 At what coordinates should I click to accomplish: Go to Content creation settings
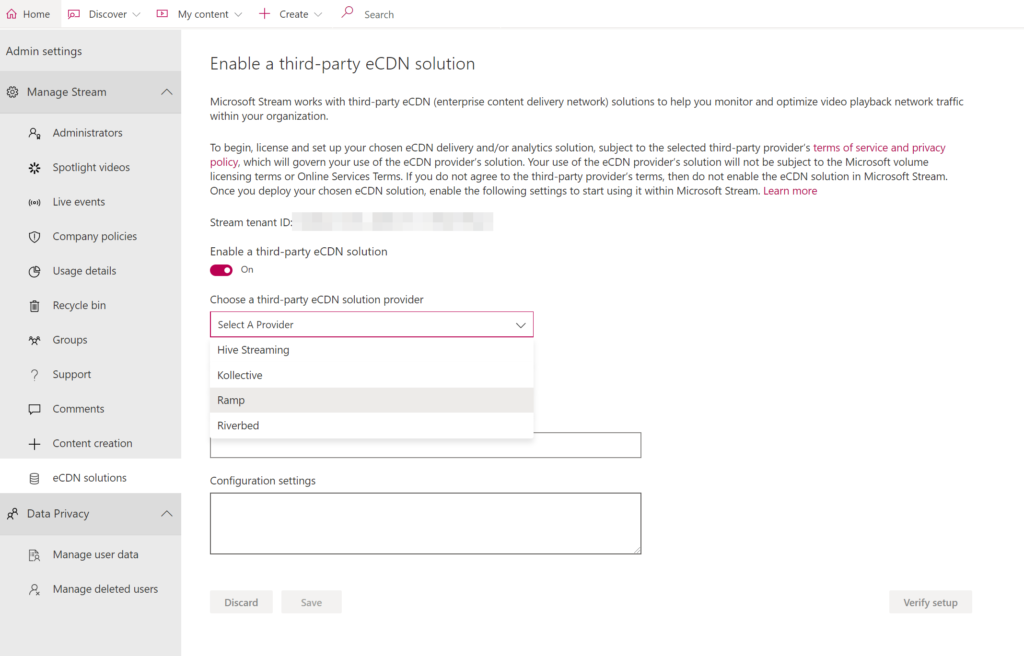91,443
